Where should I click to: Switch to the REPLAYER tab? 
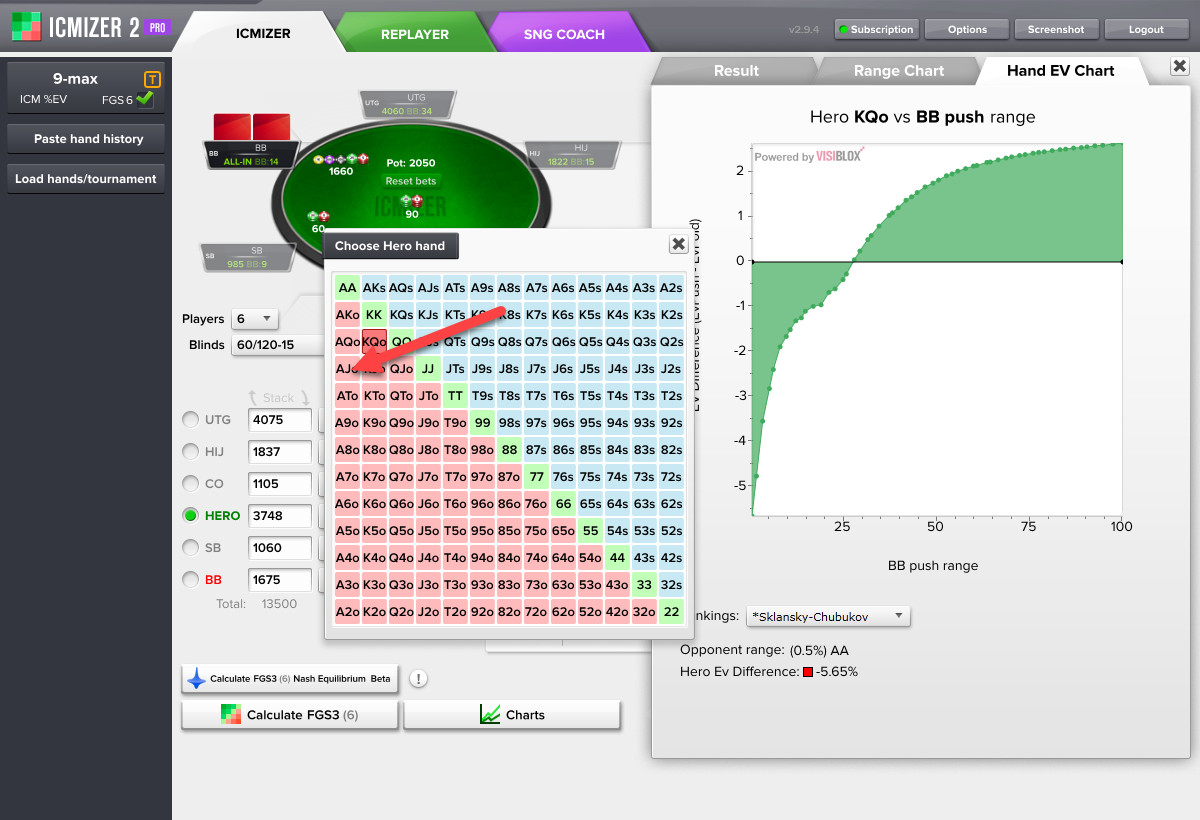tap(414, 34)
